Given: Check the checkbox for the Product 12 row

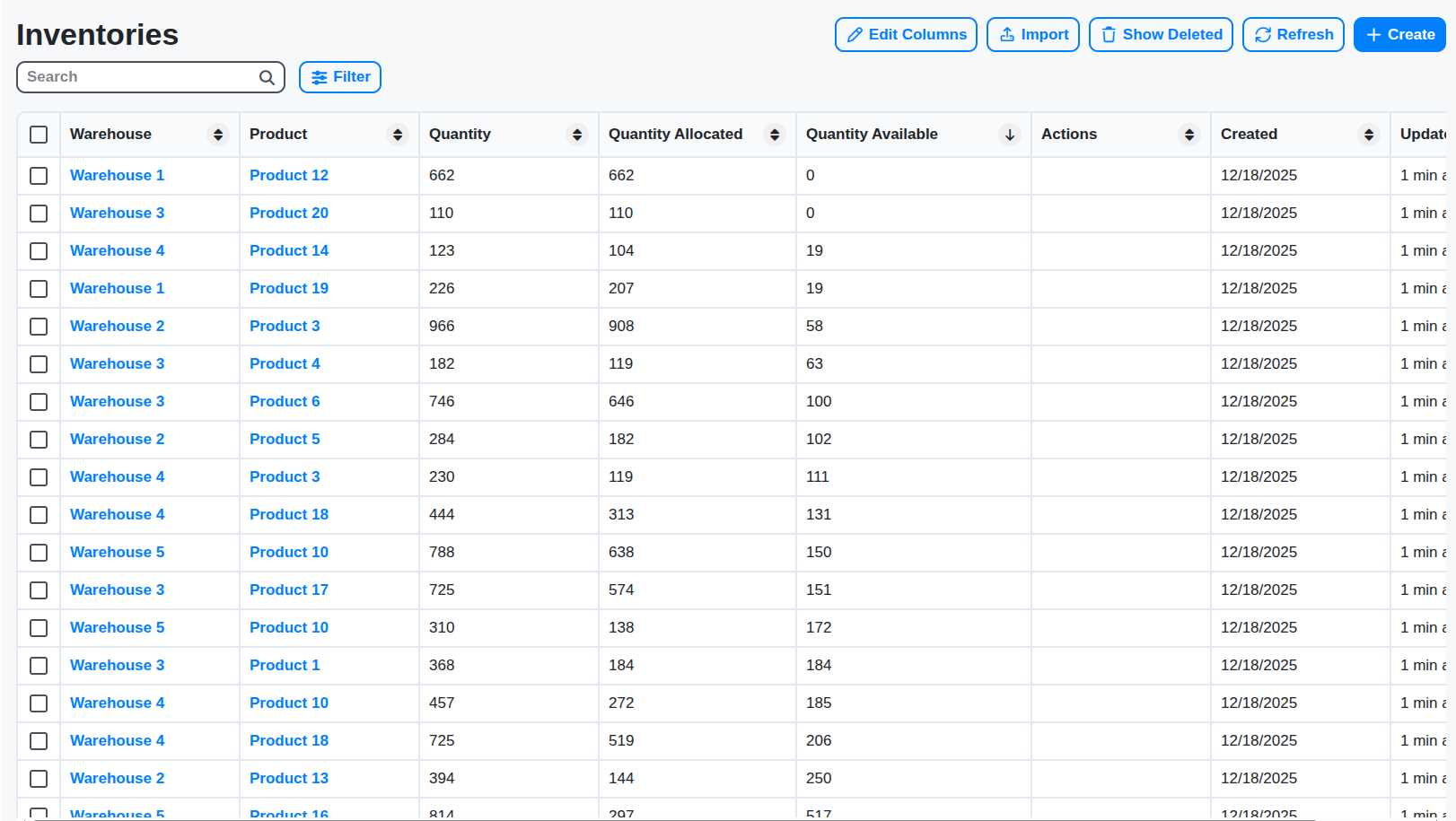Looking at the screenshot, I should click(39, 176).
